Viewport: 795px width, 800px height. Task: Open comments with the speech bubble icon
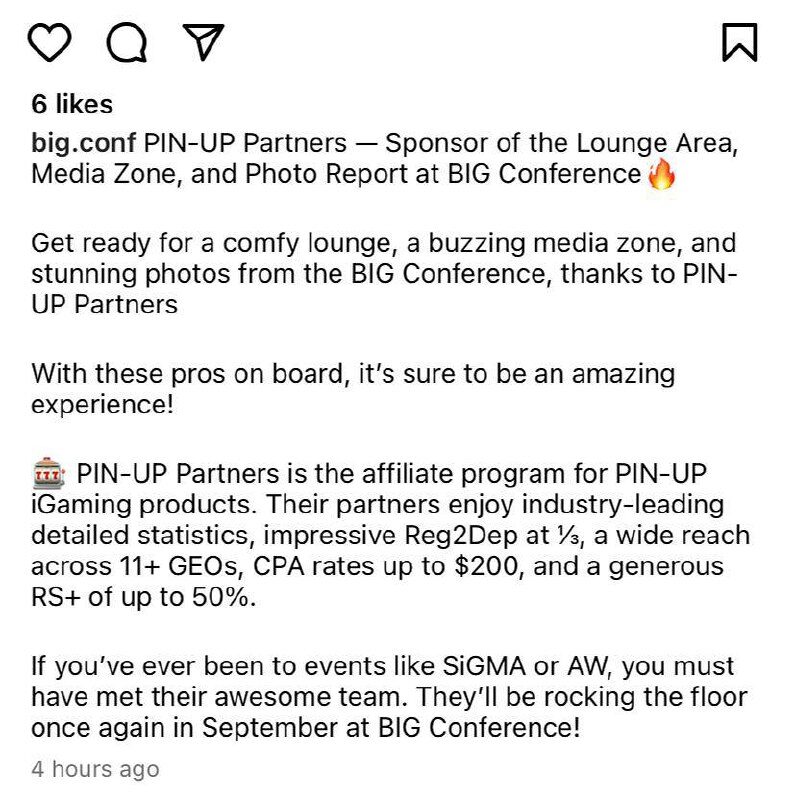click(127, 41)
